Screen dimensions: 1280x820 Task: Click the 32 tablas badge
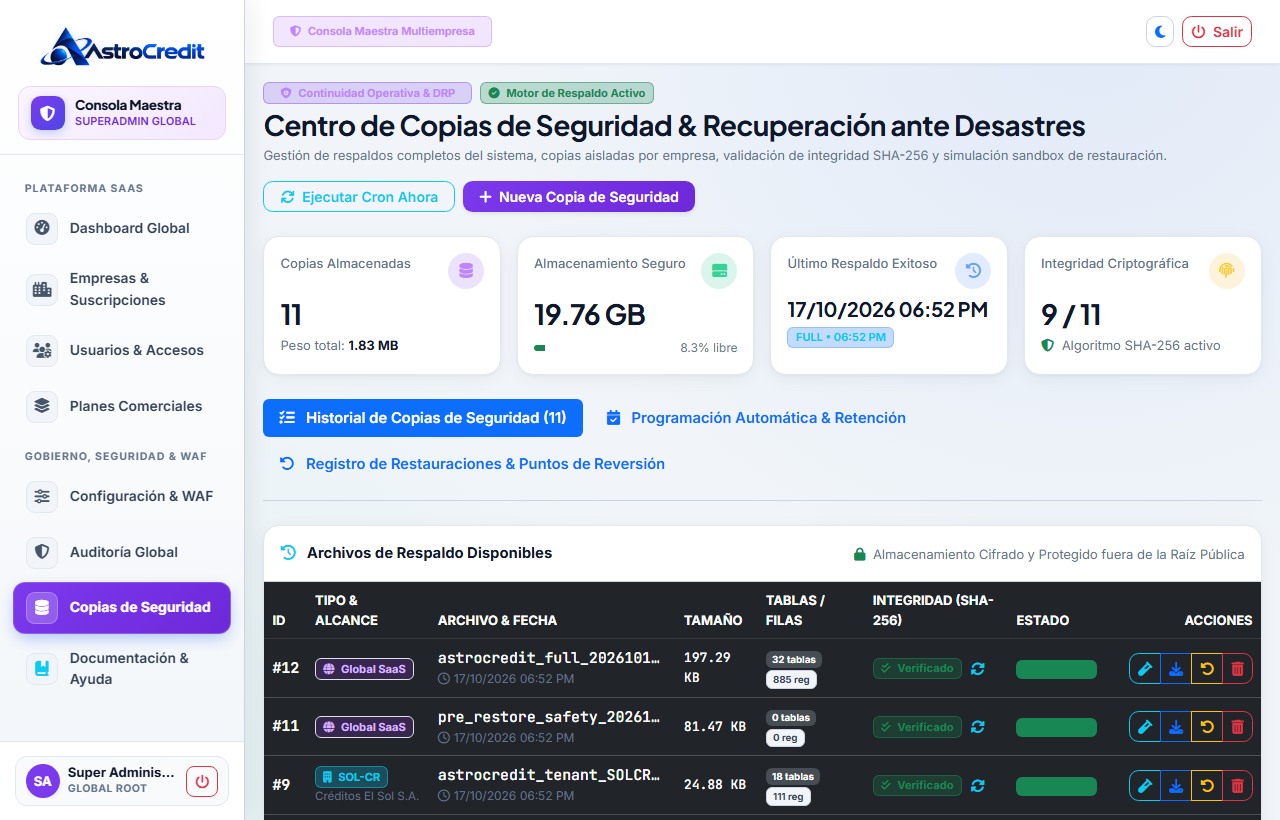click(794, 659)
